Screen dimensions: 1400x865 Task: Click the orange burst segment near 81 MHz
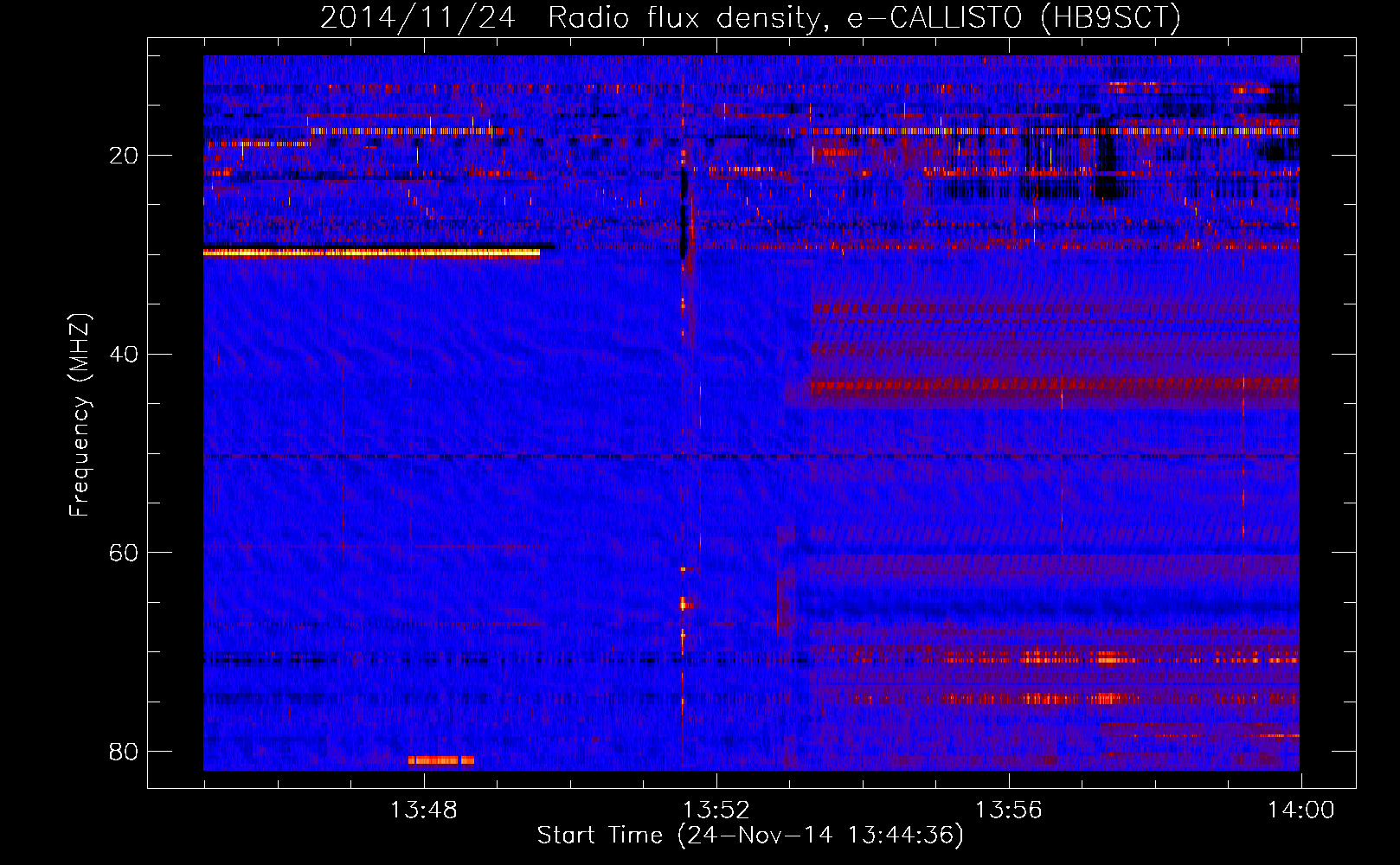tap(441, 760)
